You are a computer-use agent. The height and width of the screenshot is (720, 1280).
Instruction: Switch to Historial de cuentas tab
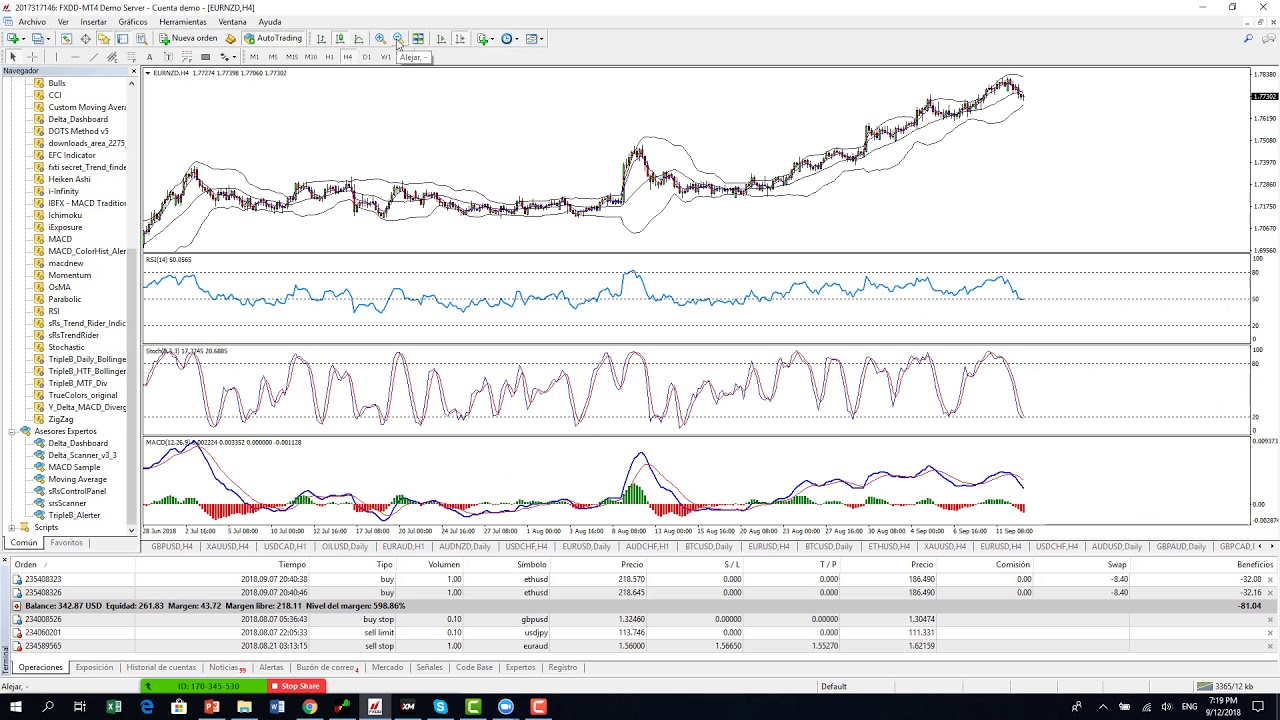tap(161, 667)
